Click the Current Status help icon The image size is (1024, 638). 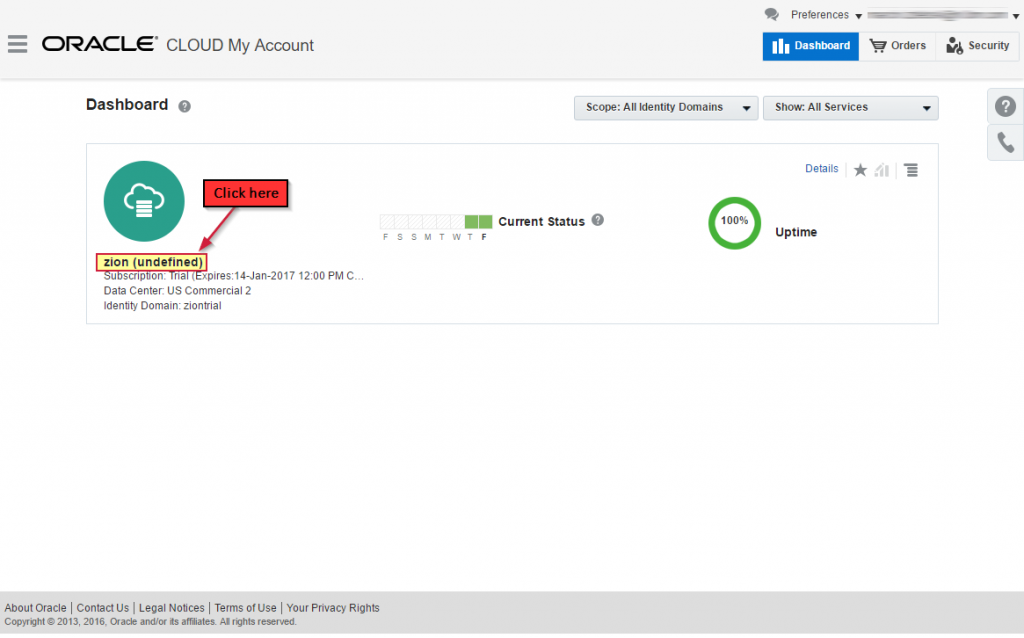coord(597,220)
